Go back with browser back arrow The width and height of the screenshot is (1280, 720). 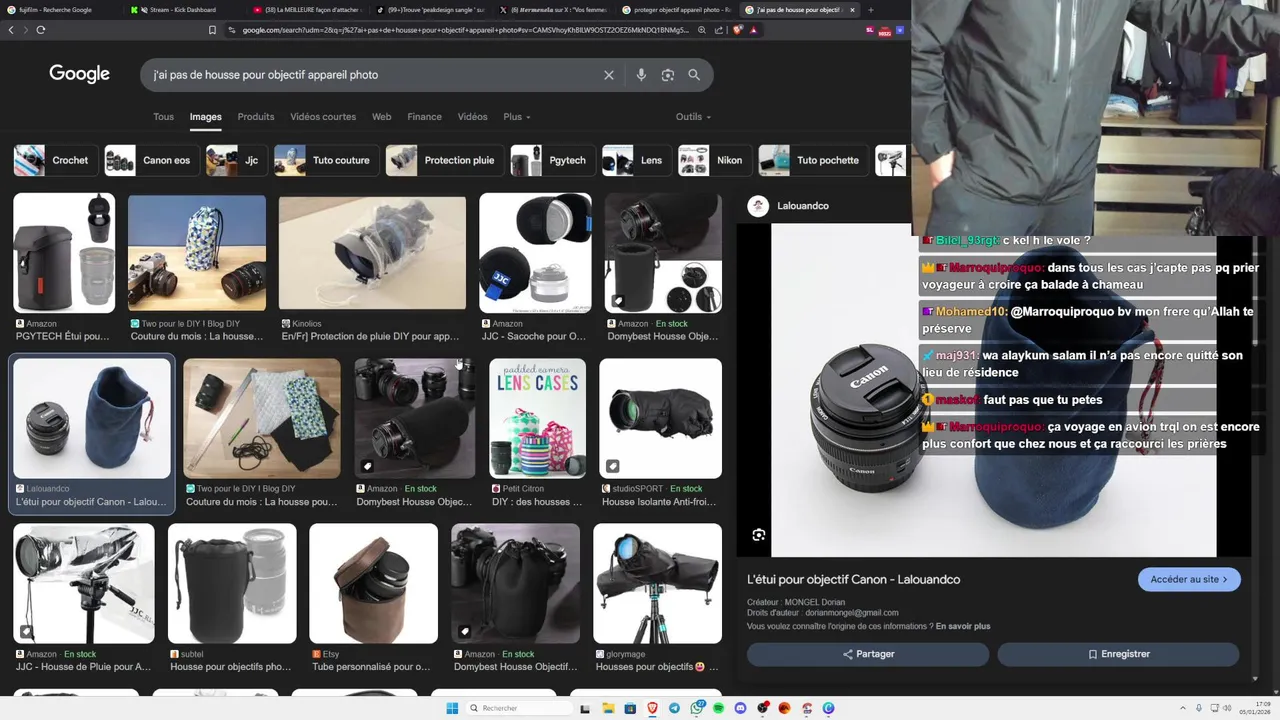coord(11,30)
